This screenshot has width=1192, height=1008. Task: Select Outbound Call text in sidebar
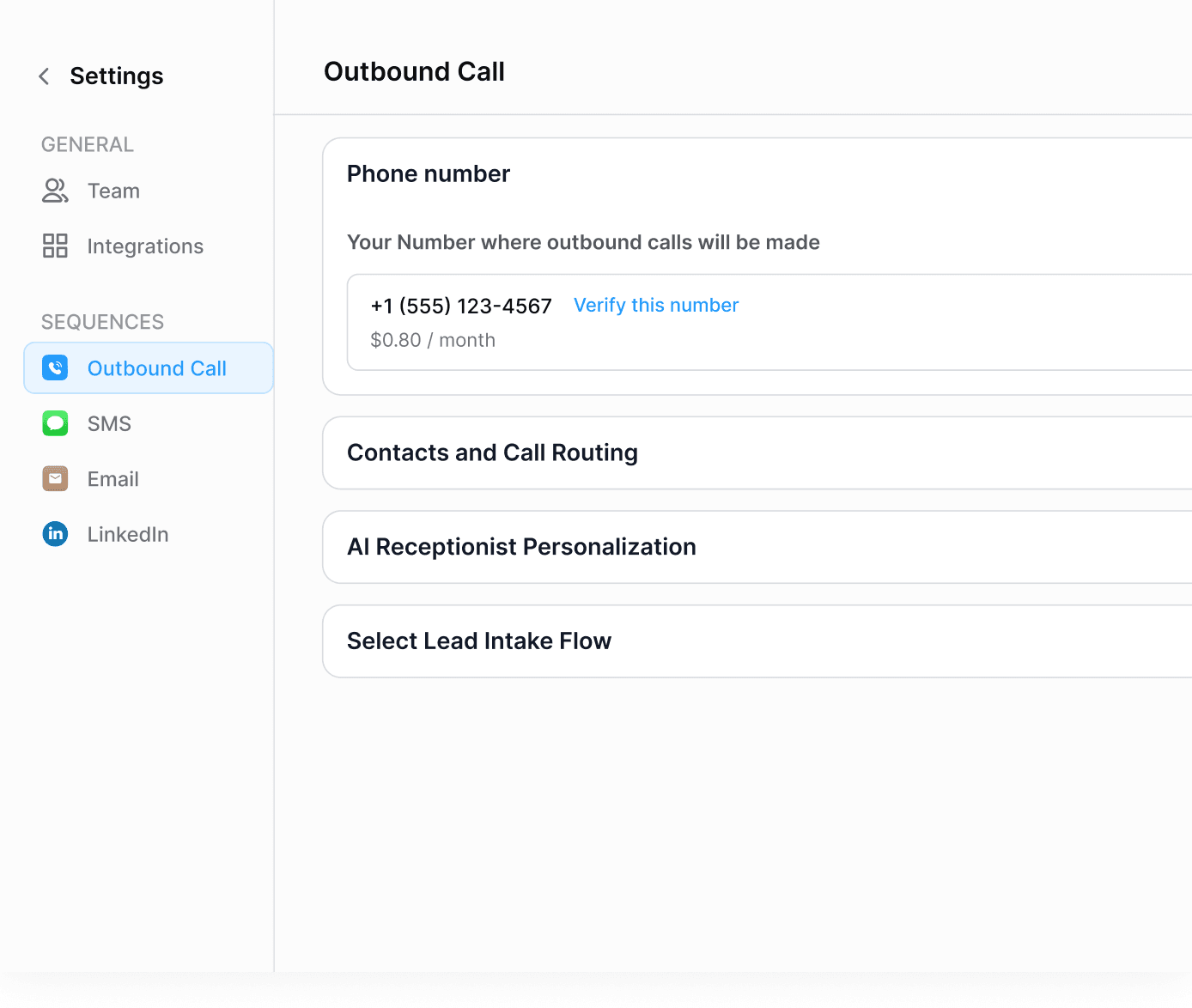(157, 368)
